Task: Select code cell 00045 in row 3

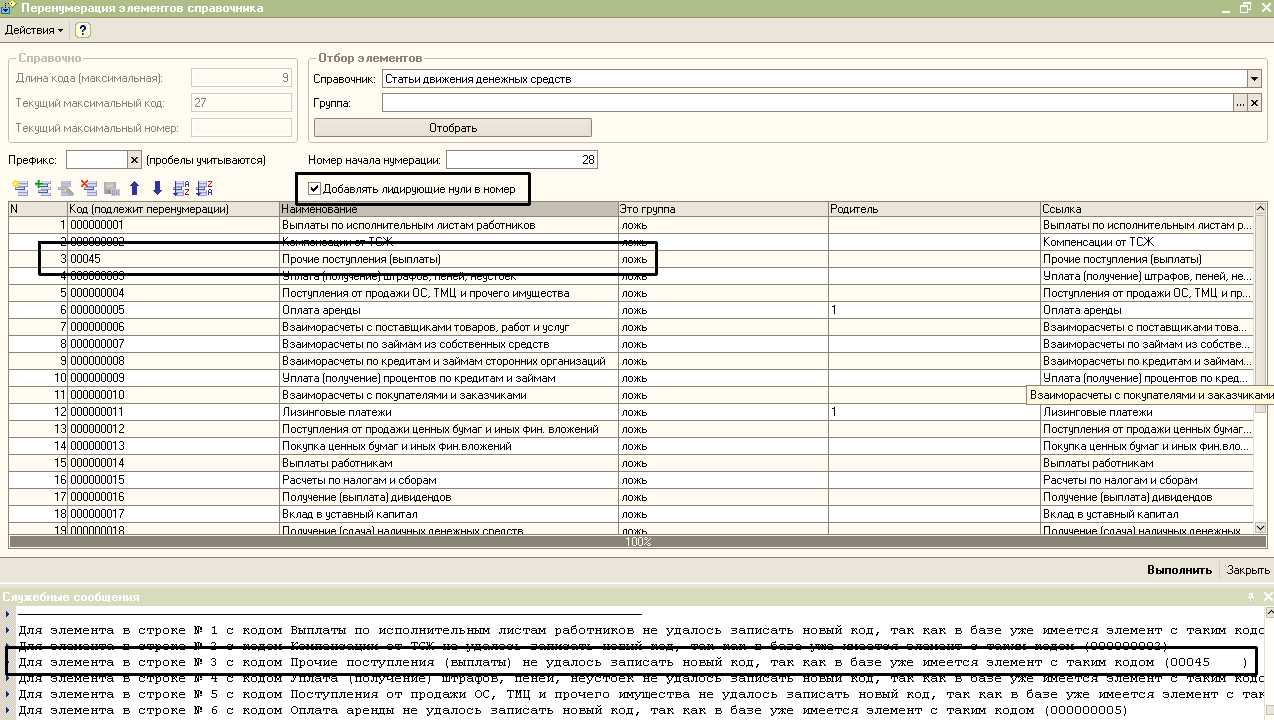Action: tap(173, 259)
